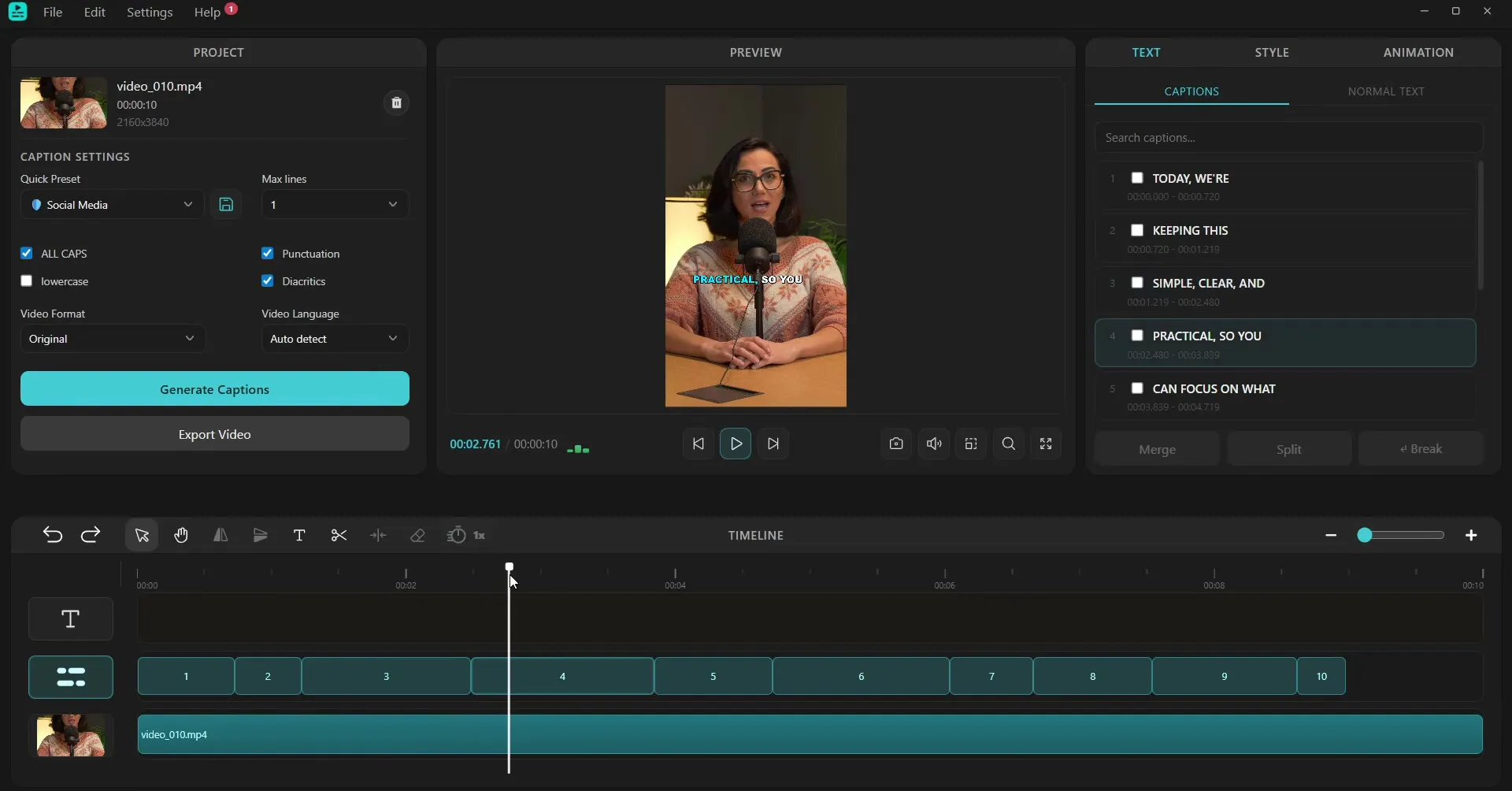Select the video_010.mp4 clip on the timeline
Viewport: 1512px width, 791px height.
tap(810, 735)
